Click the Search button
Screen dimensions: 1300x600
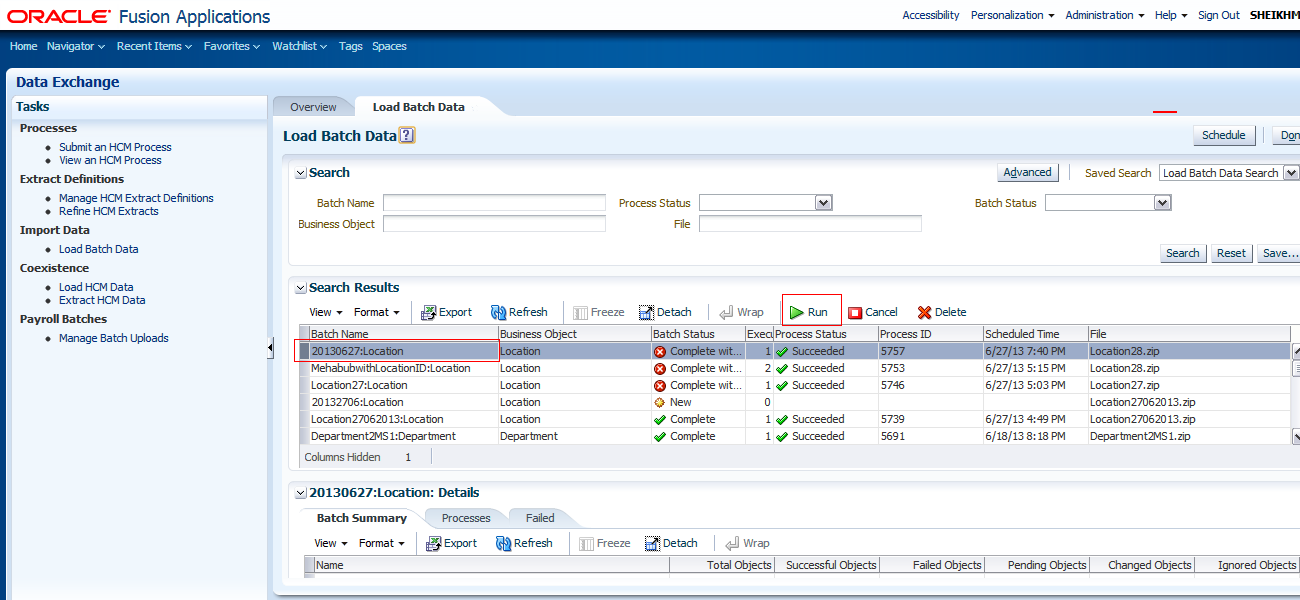coord(1183,253)
